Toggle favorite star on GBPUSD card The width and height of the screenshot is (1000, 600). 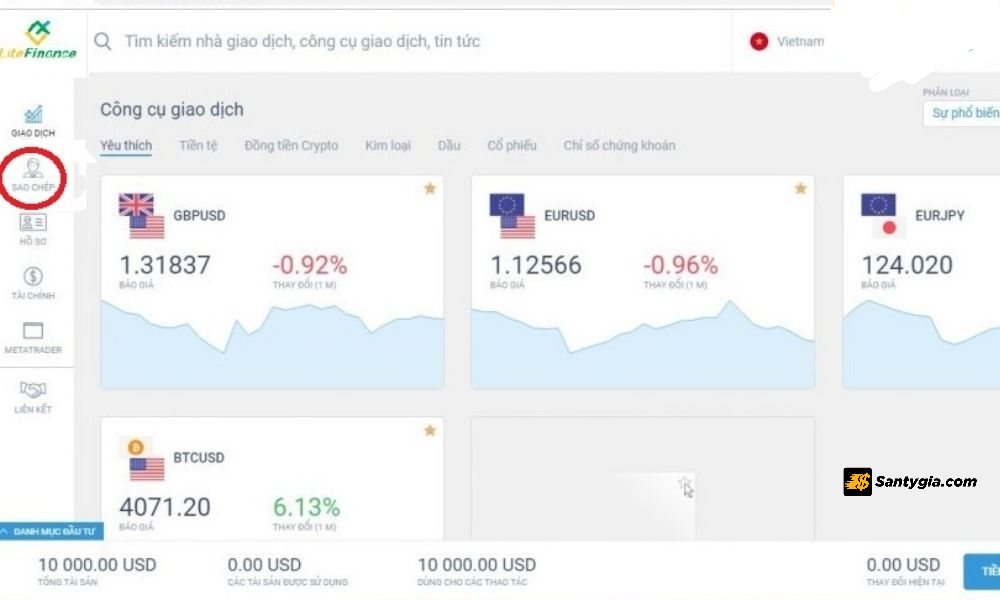[430, 188]
